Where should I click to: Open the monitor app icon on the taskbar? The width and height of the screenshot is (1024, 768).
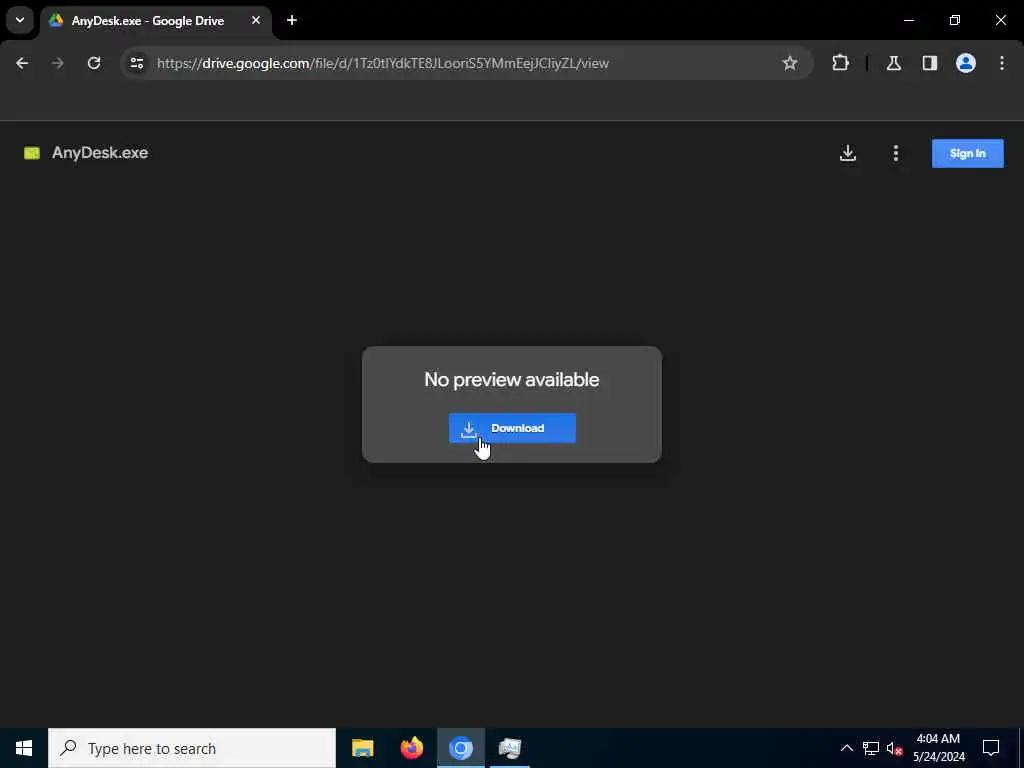(509, 748)
